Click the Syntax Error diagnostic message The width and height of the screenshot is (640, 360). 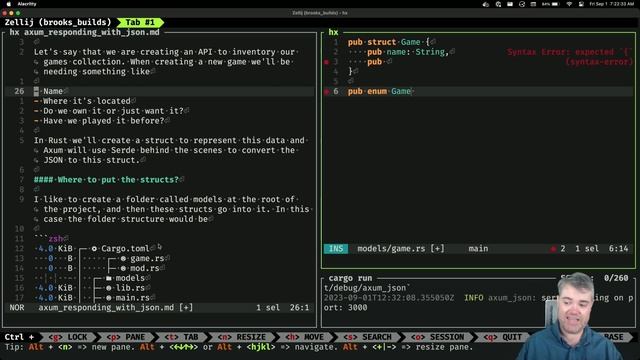click(570, 57)
